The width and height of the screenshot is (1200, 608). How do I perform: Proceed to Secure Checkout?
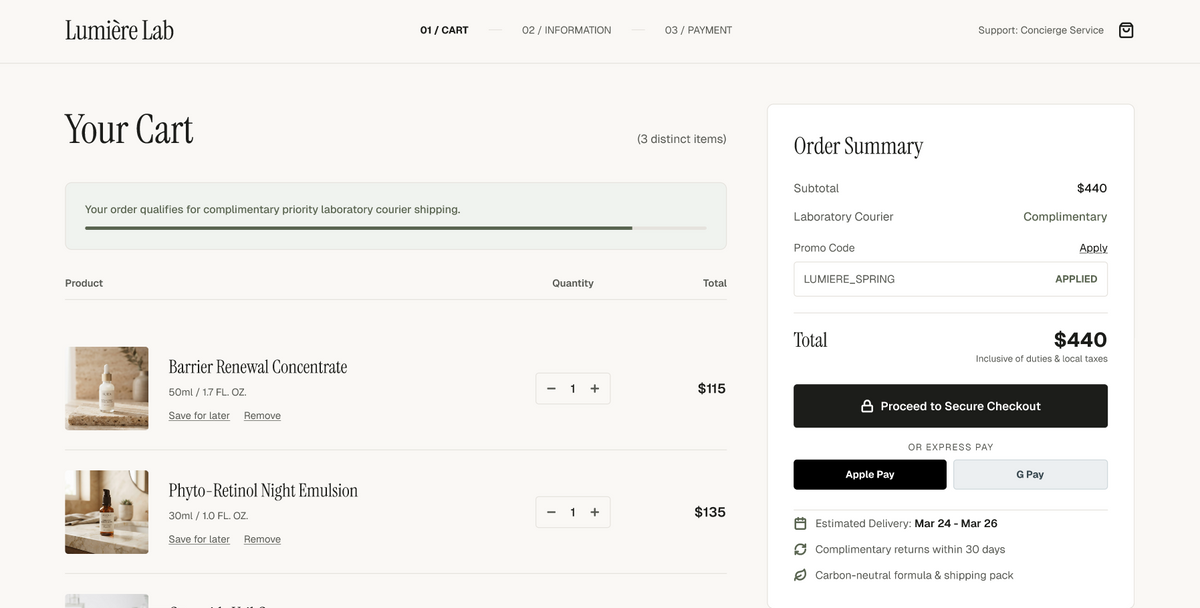click(x=950, y=406)
